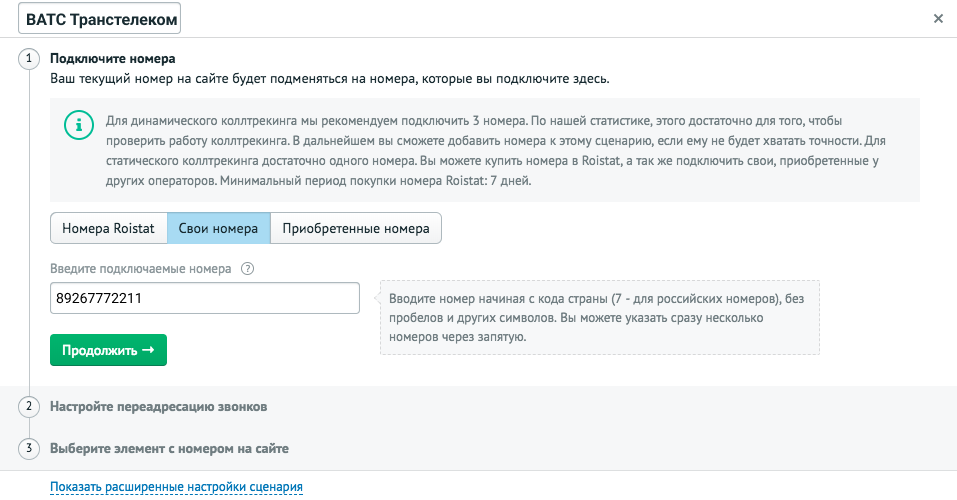The height and width of the screenshot is (500, 957).
Task: Click the green info icon in the notice box
Action: (x=77, y=124)
